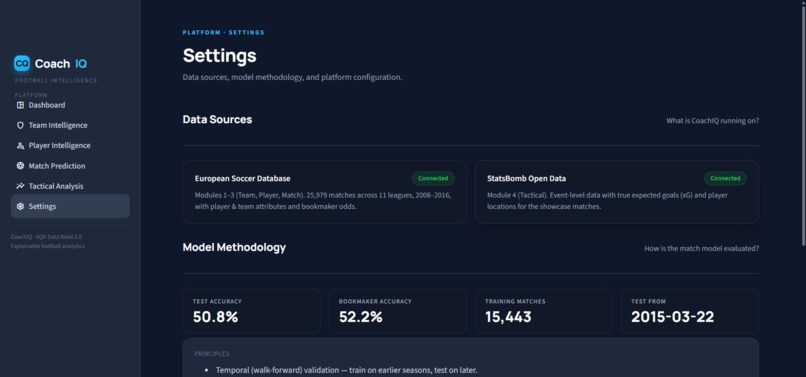Click the Model Methodology section heading
The height and width of the screenshot is (377, 806).
(234, 247)
